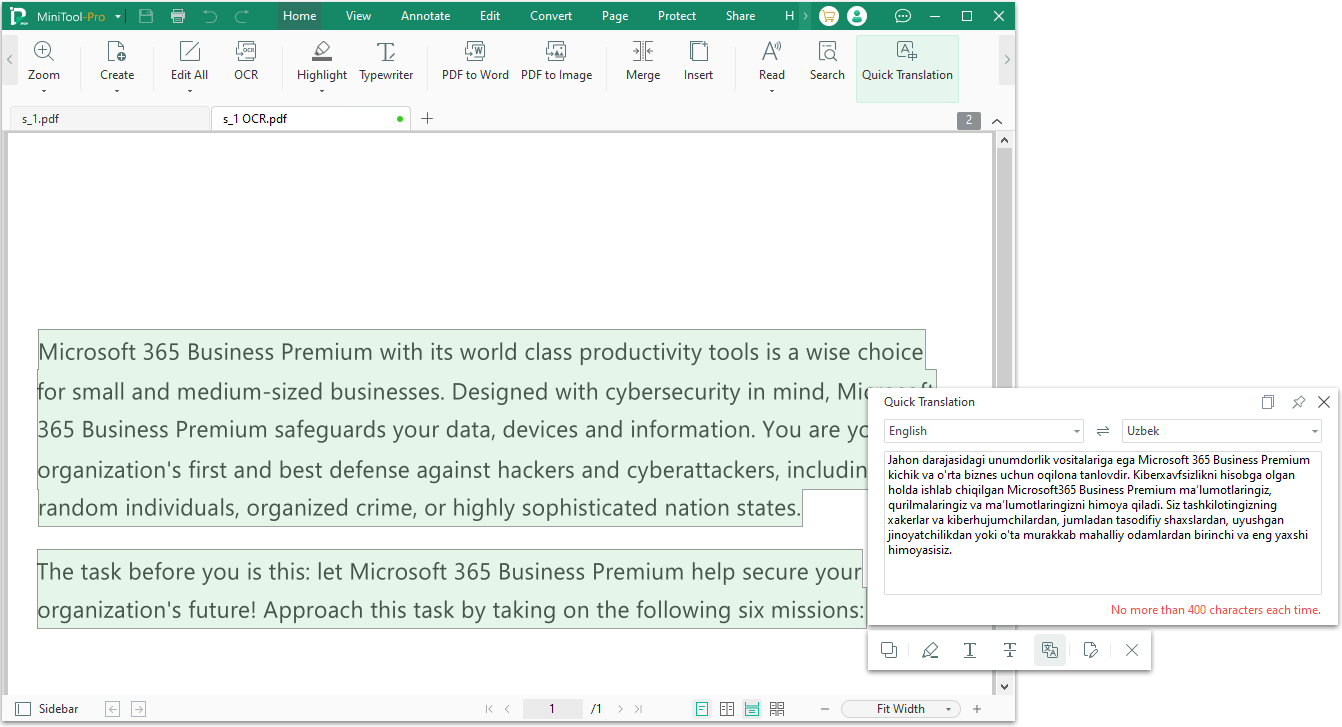Select two-page view mode
Image resolution: width=1342 pixels, height=727 pixels.
[x=727, y=709]
